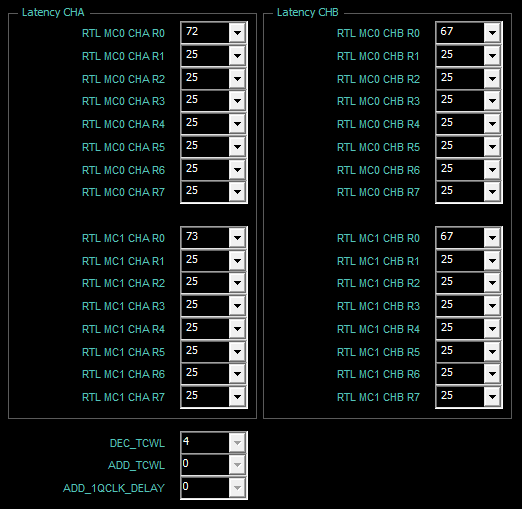Open the RTL MC1 CHB R7 dropdown
Image resolution: width=522 pixels, height=509 pixels.
coord(492,397)
